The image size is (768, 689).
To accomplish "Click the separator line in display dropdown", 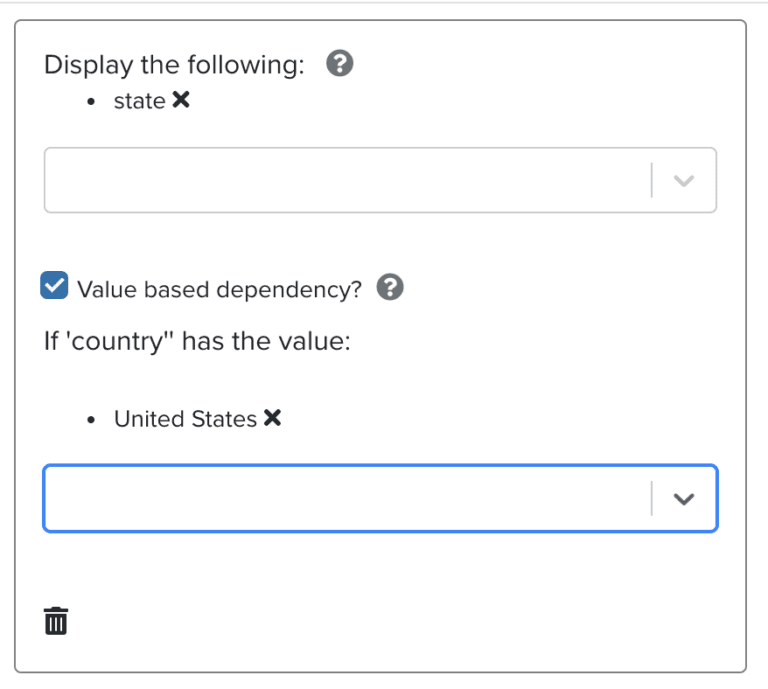I will point(651,180).
